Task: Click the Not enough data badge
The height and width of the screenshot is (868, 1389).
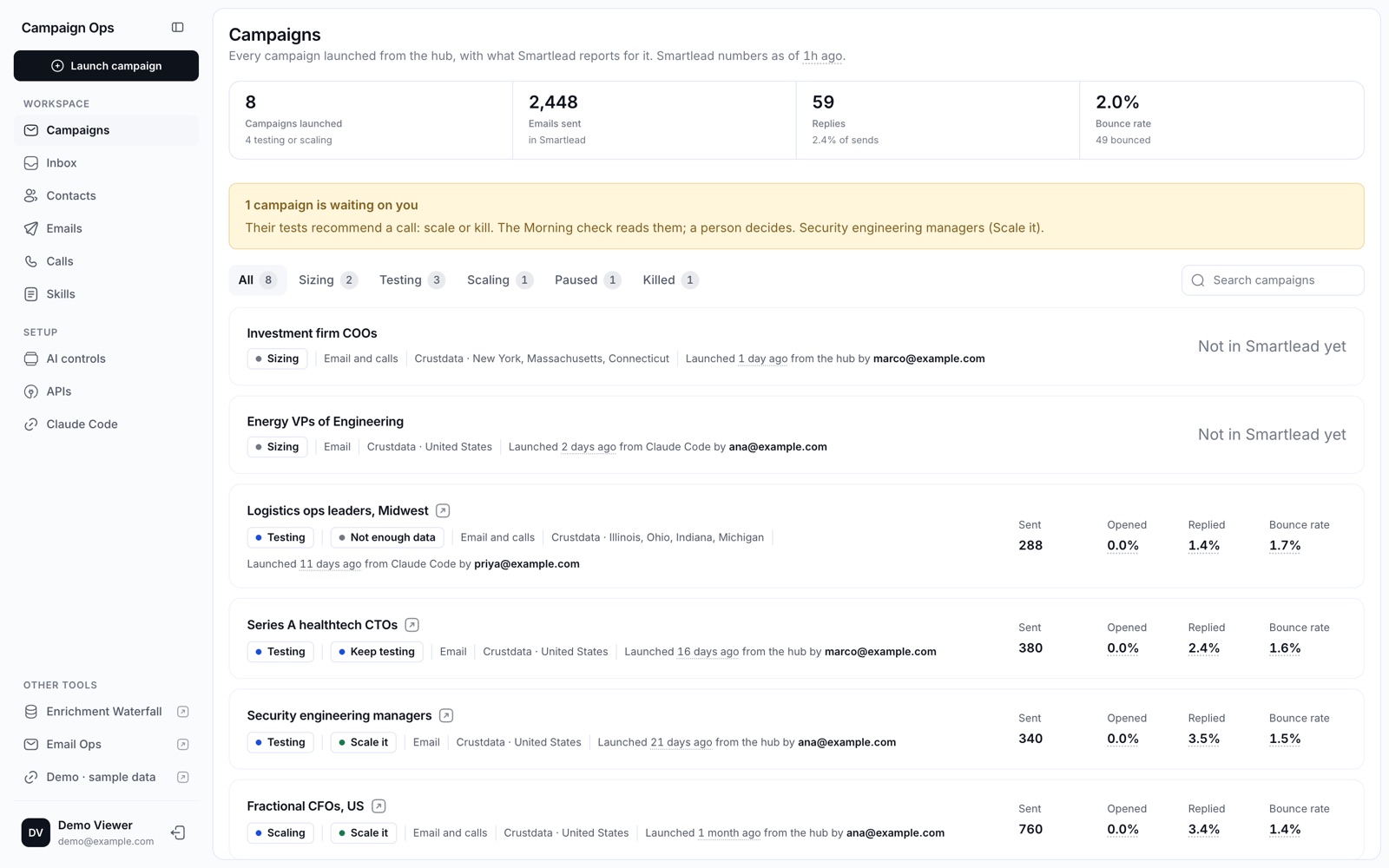Action: pos(387,537)
